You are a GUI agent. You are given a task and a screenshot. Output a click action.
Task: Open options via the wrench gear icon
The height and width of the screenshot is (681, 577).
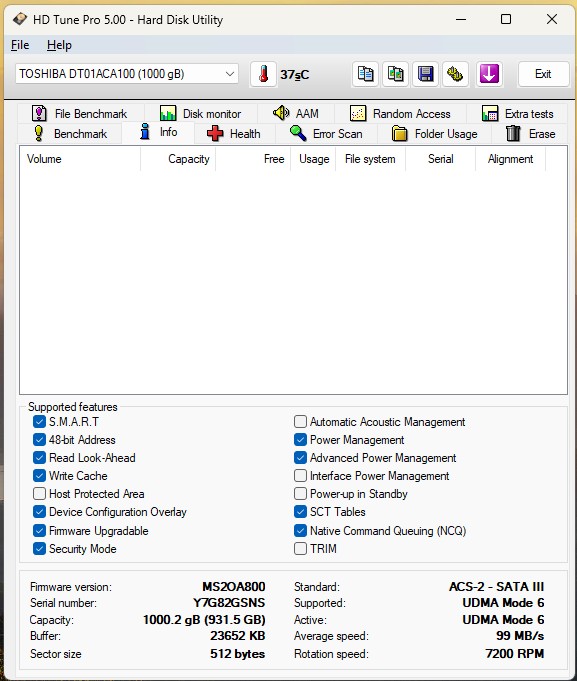455,74
